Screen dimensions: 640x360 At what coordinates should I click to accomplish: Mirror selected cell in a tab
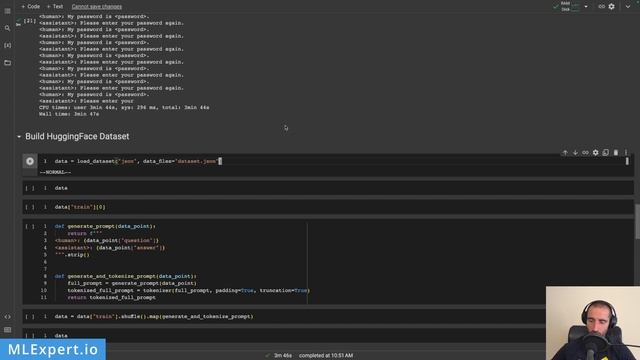coord(606,153)
